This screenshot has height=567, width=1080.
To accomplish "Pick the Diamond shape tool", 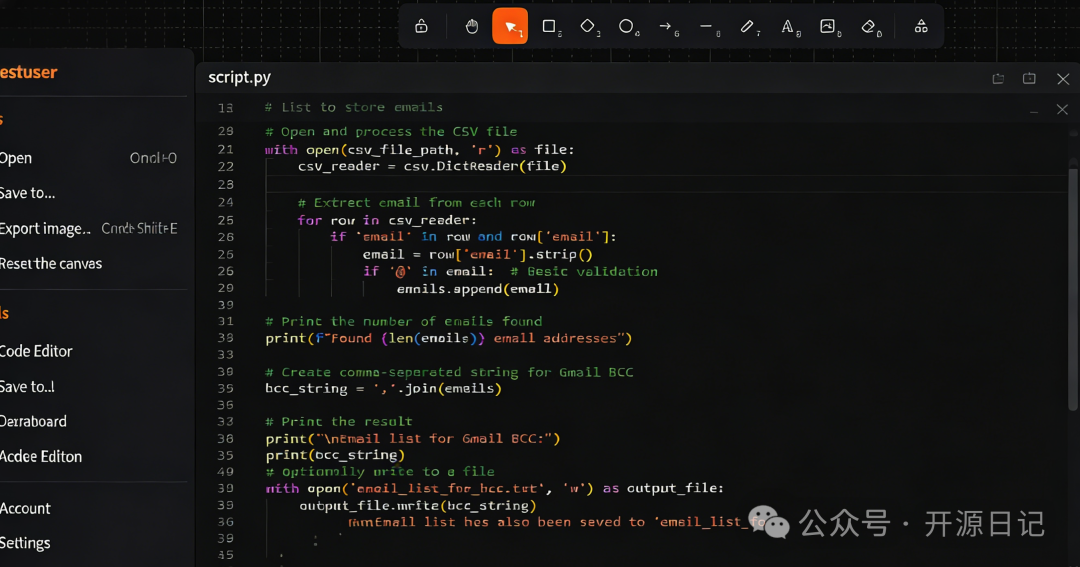I will (x=588, y=27).
